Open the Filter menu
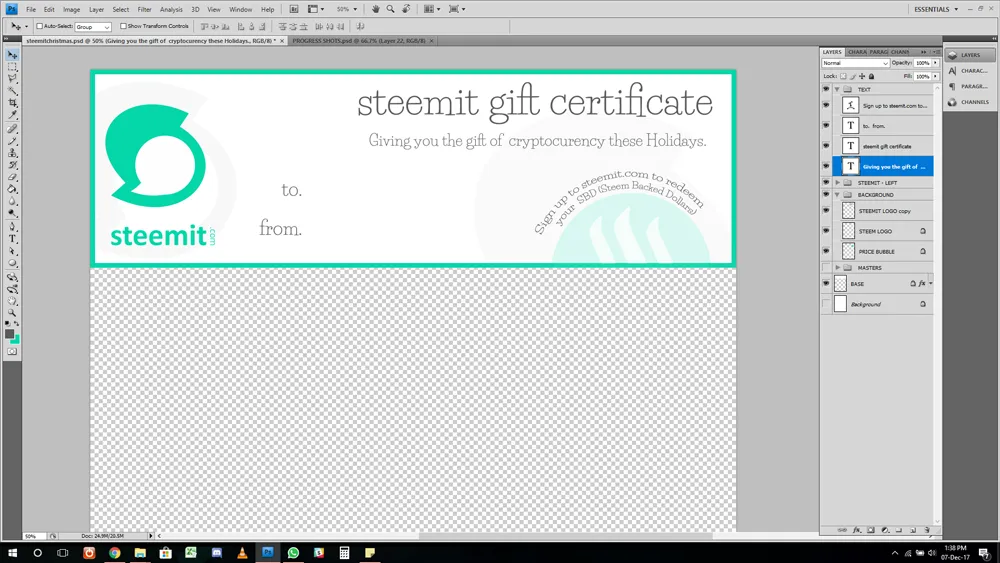Image resolution: width=1000 pixels, height=563 pixels. [x=144, y=10]
